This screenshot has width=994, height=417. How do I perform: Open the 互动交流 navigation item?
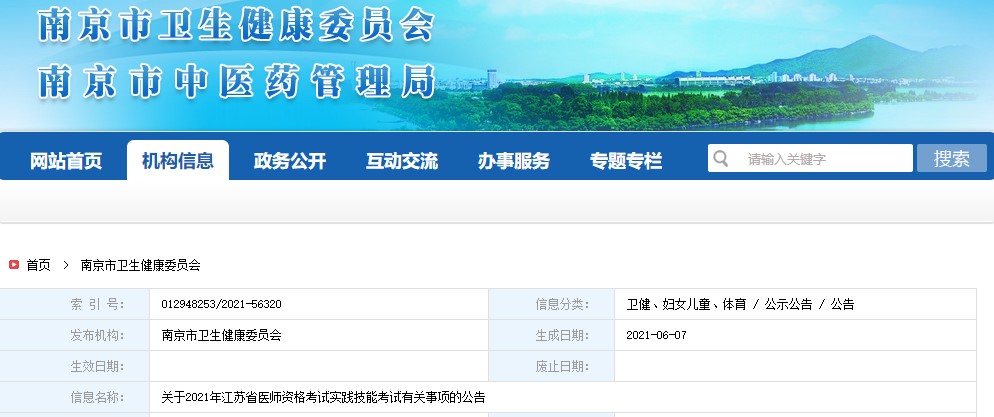[x=402, y=161]
